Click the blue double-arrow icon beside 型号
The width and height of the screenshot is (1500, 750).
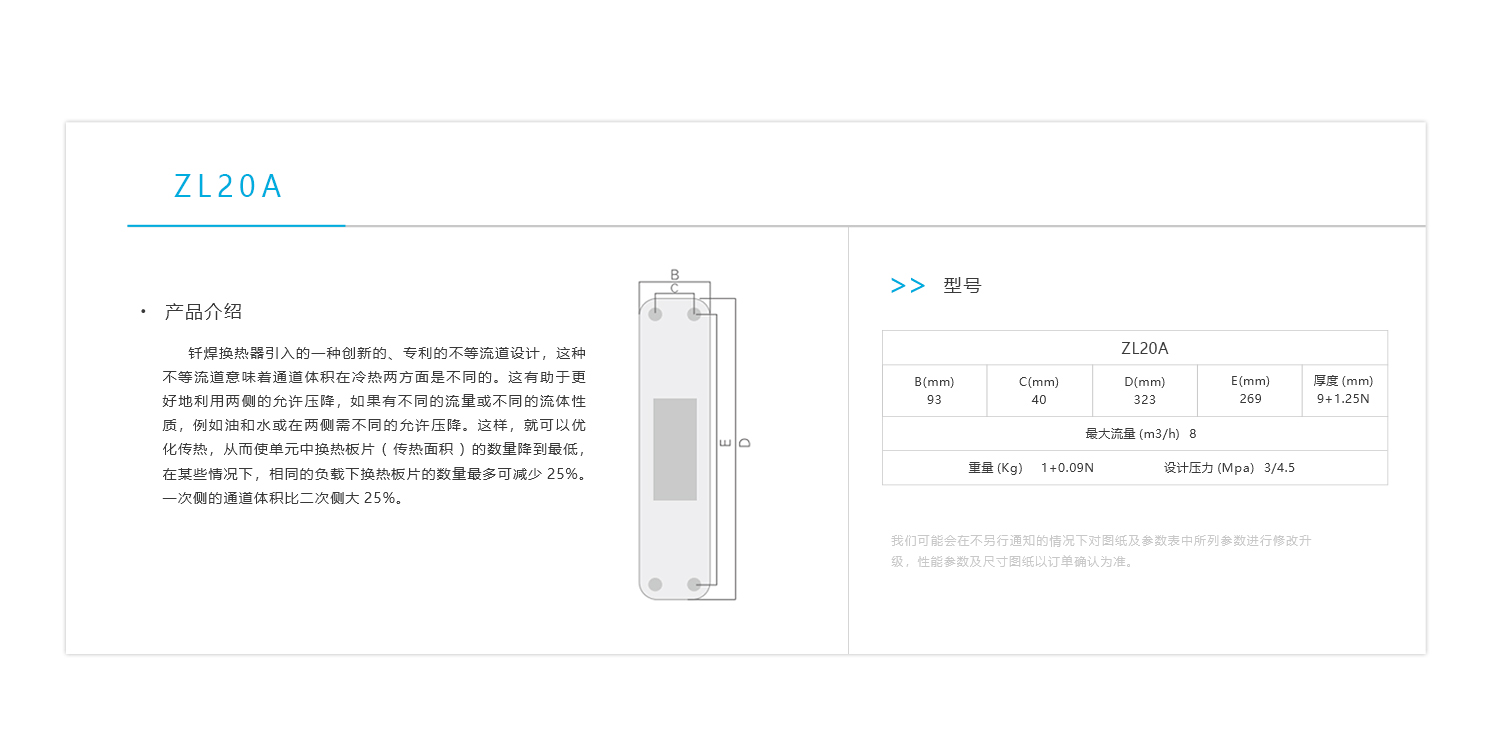(x=908, y=286)
